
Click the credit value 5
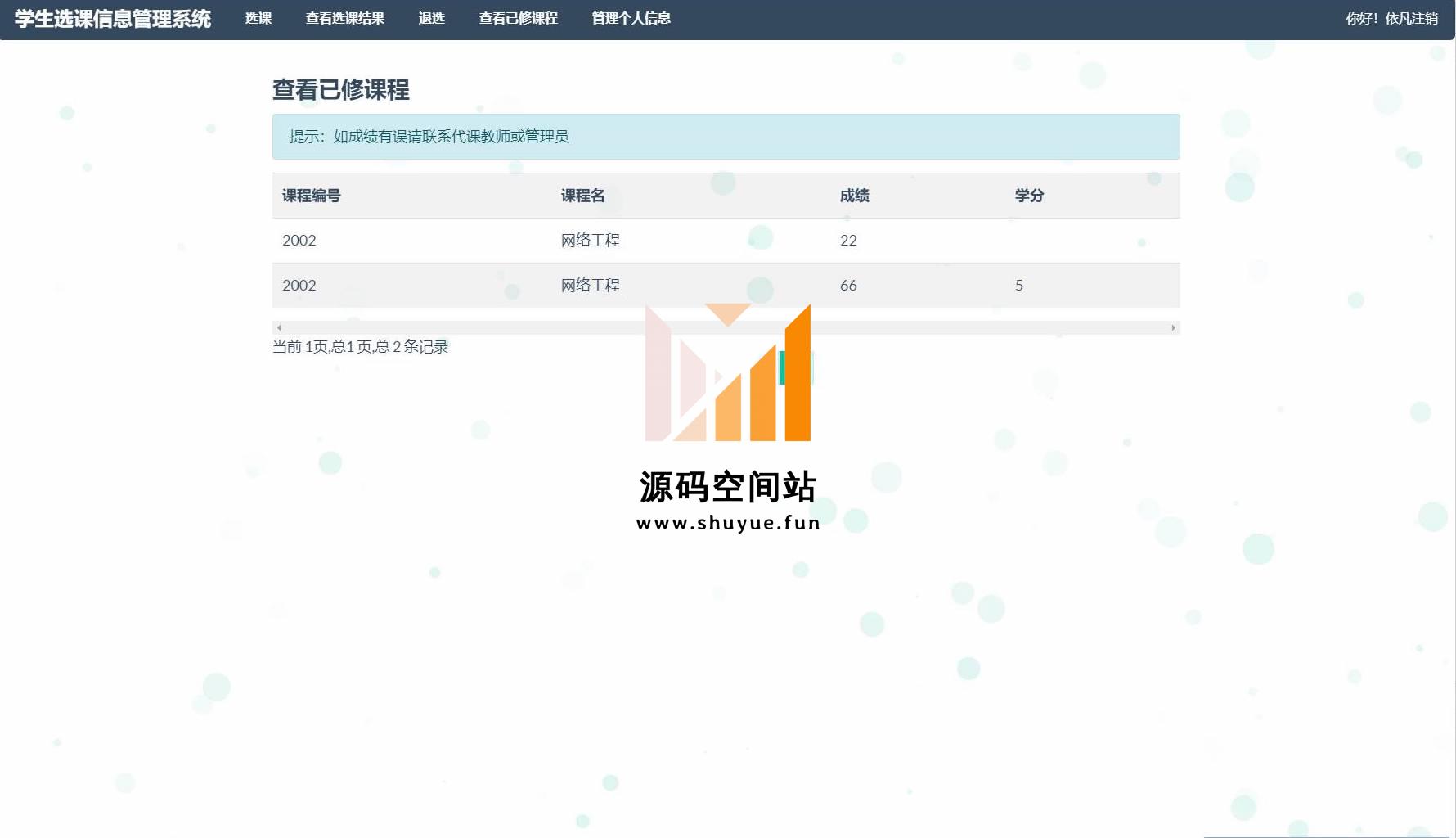pyautogui.click(x=1019, y=286)
